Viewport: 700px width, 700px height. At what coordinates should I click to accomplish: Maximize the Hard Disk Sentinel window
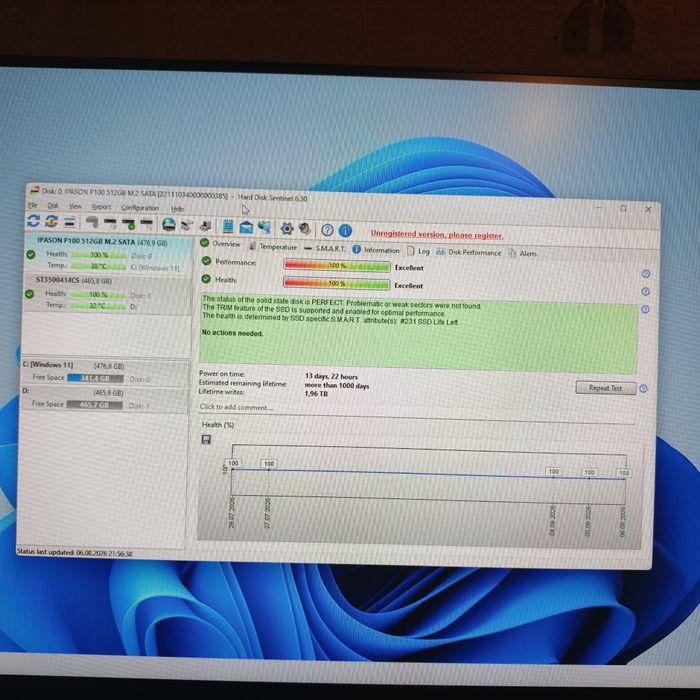[x=623, y=208]
